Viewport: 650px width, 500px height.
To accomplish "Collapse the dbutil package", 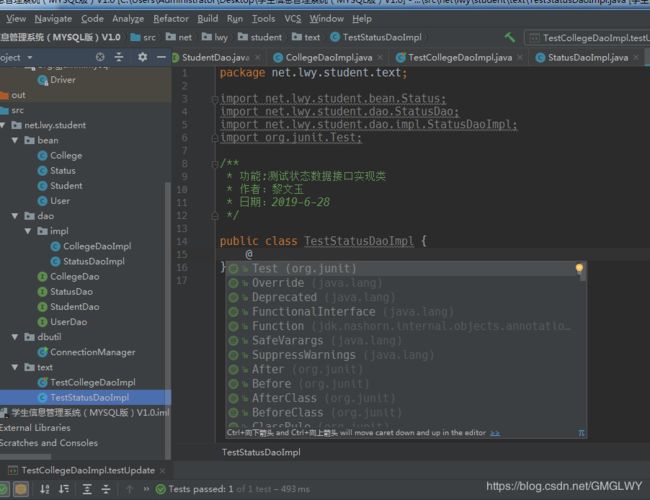I will click(x=15, y=337).
